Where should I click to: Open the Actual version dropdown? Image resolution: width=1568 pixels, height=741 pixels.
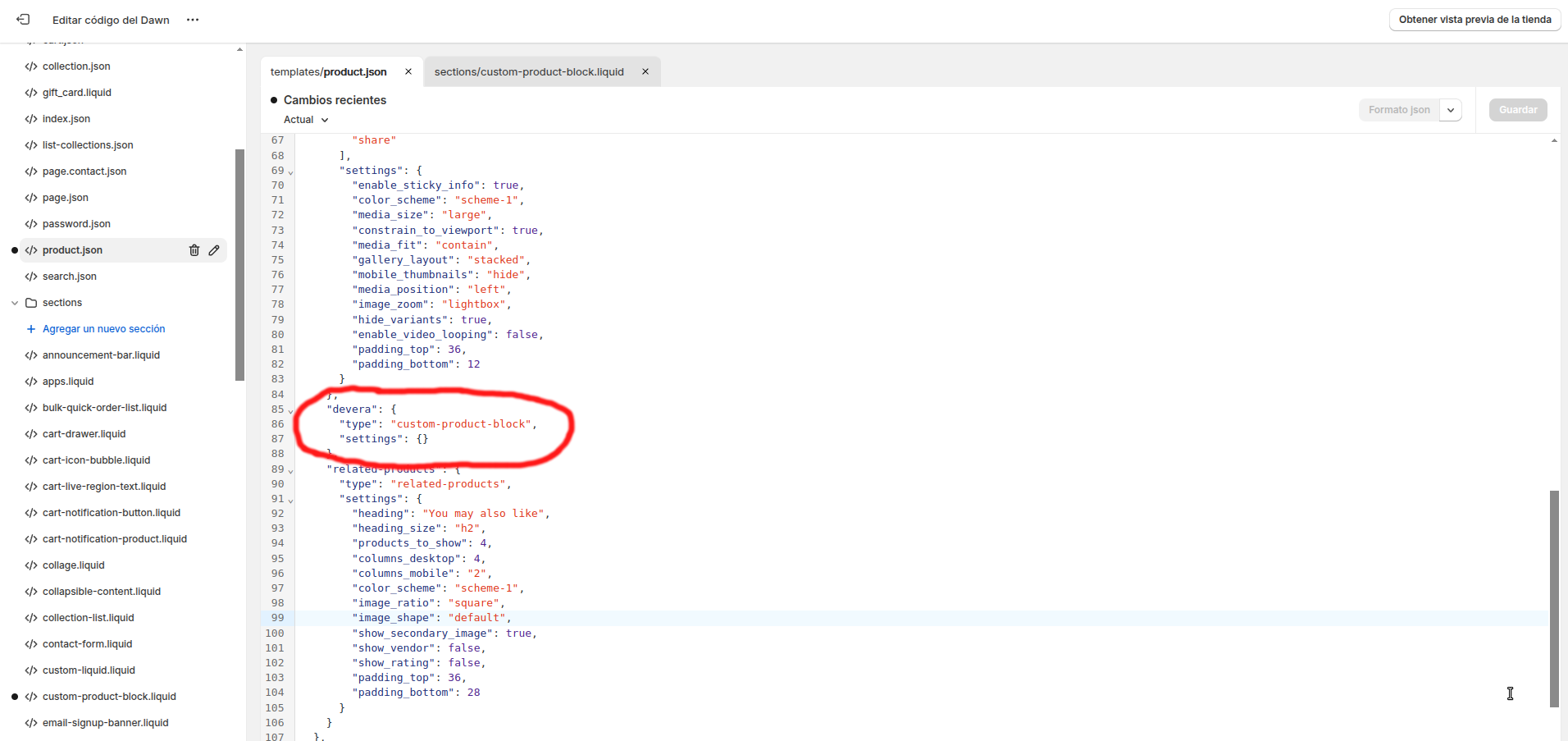[x=306, y=120]
